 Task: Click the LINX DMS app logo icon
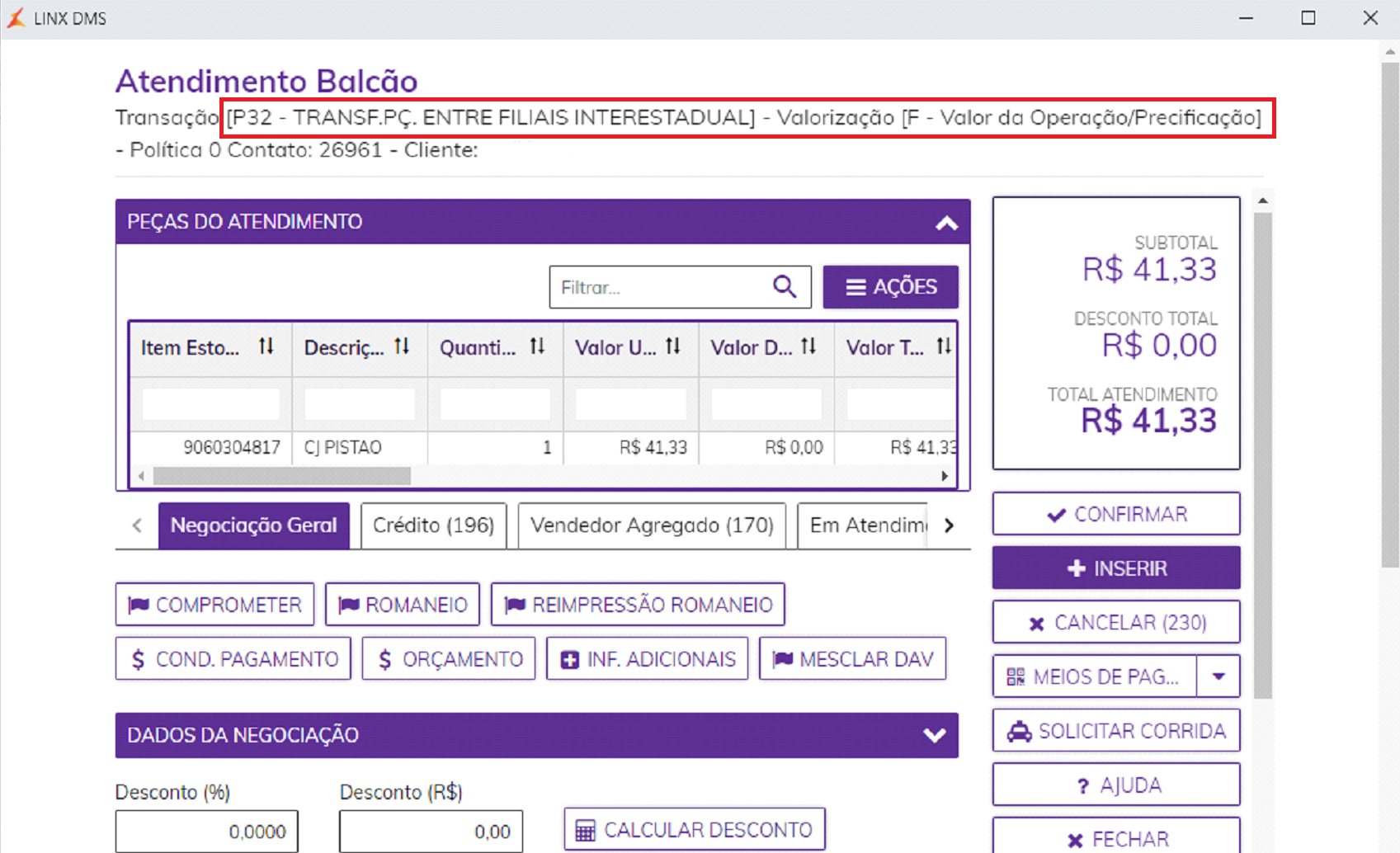point(16,18)
